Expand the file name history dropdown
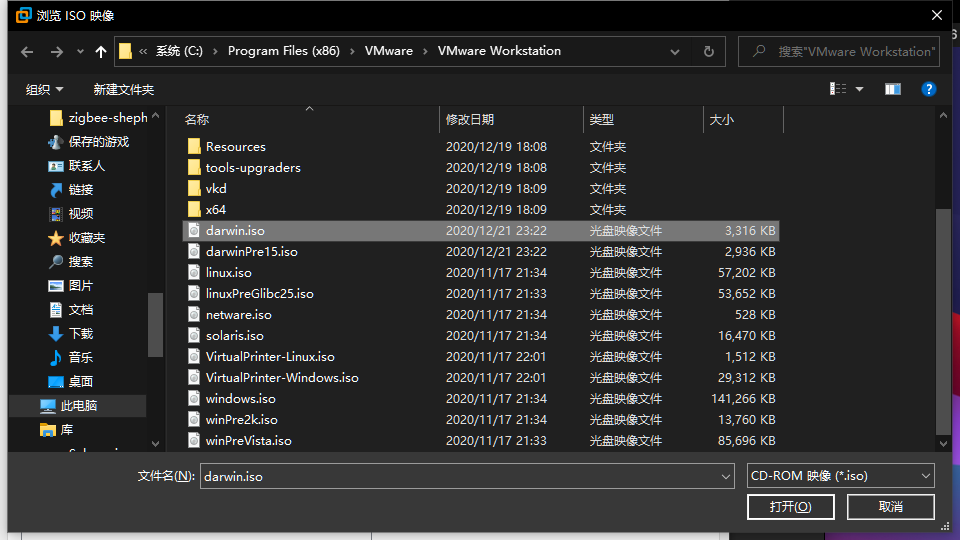 tap(726, 476)
